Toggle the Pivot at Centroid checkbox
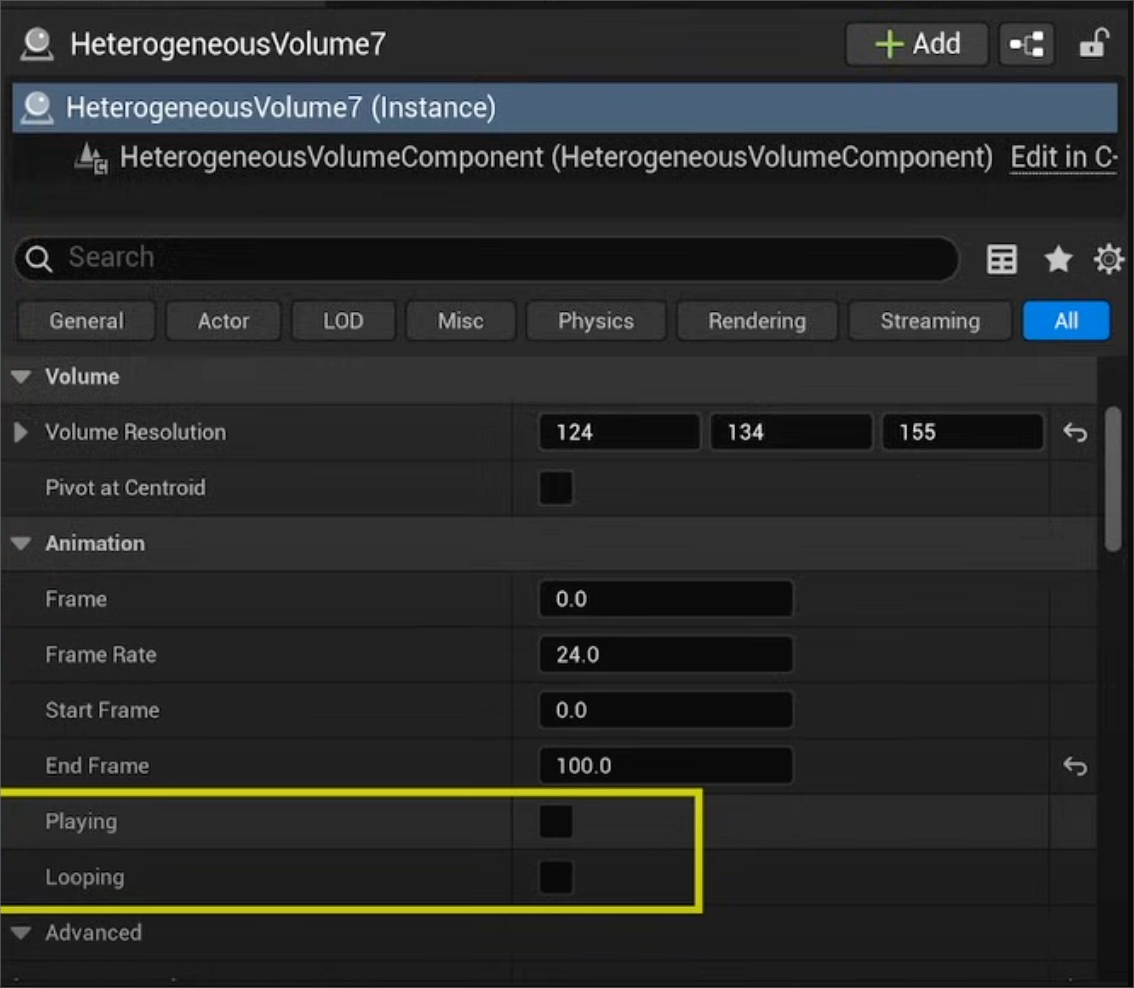Viewport: 1134px width, 988px height. pyautogui.click(x=556, y=487)
